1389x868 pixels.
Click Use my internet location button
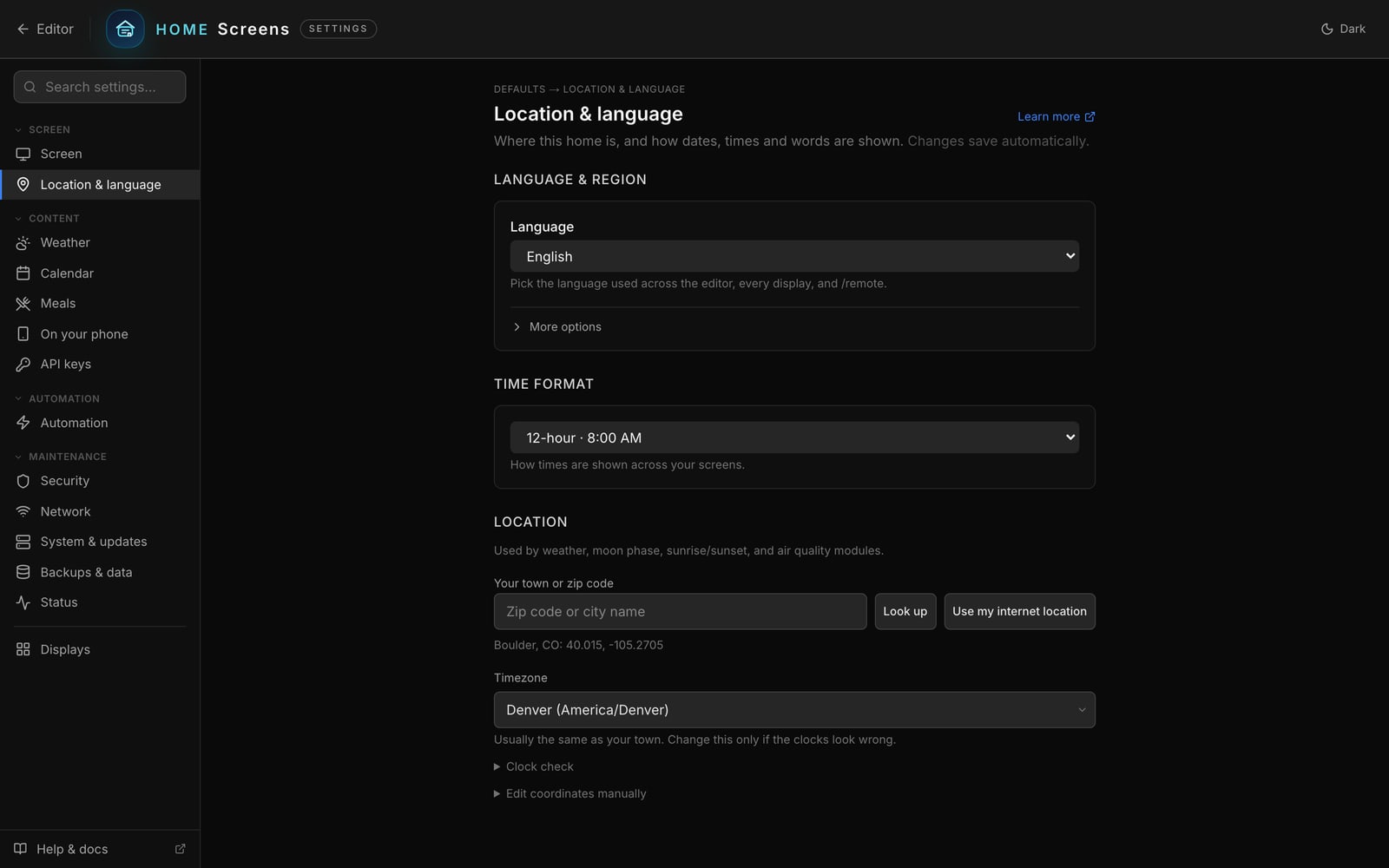point(1019,611)
